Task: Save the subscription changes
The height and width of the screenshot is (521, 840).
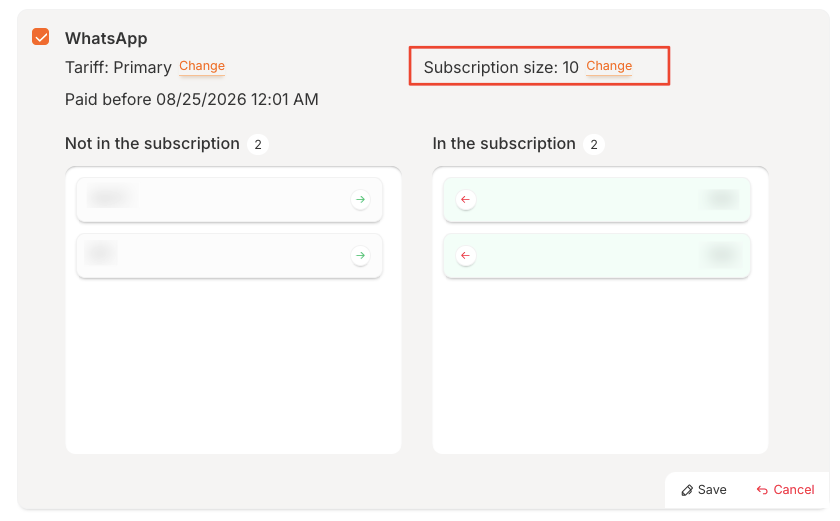Action: click(x=704, y=490)
